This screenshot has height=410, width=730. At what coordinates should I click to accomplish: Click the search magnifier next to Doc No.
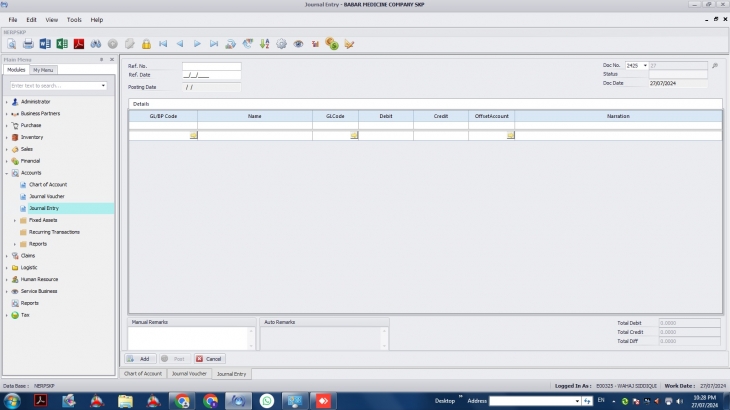(715, 66)
